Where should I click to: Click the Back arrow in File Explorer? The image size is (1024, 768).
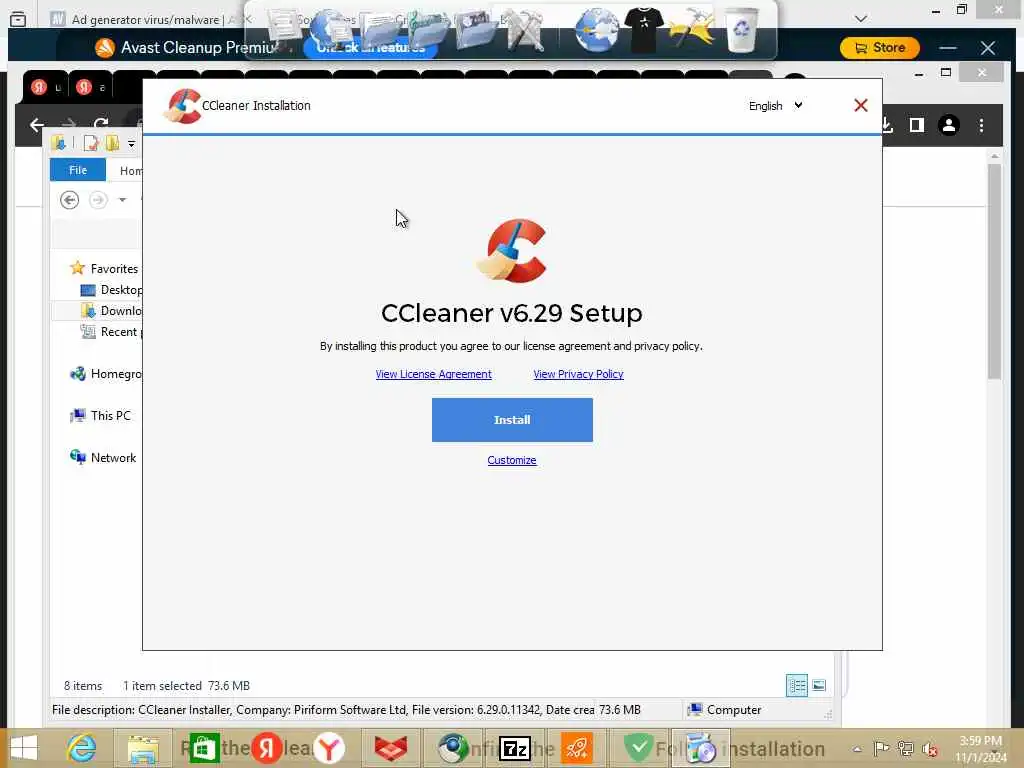[x=69, y=200]
